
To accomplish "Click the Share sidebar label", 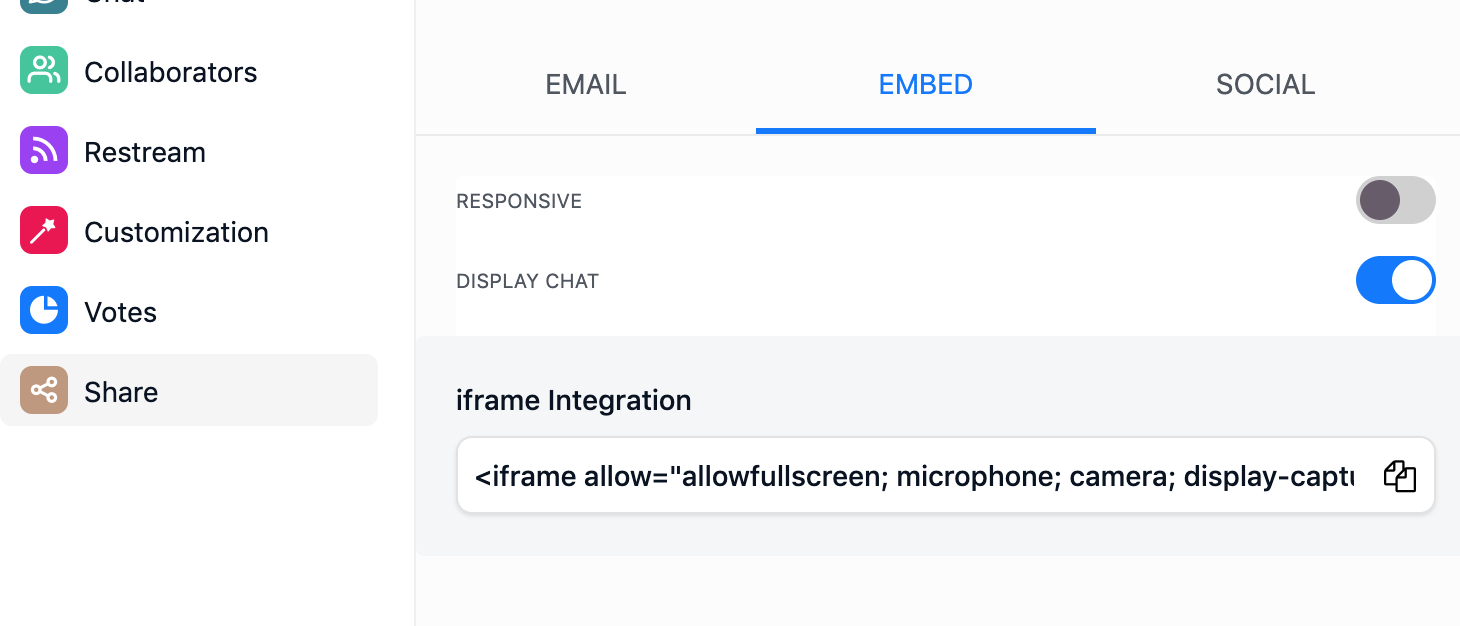I will click(x=121, y=392).
